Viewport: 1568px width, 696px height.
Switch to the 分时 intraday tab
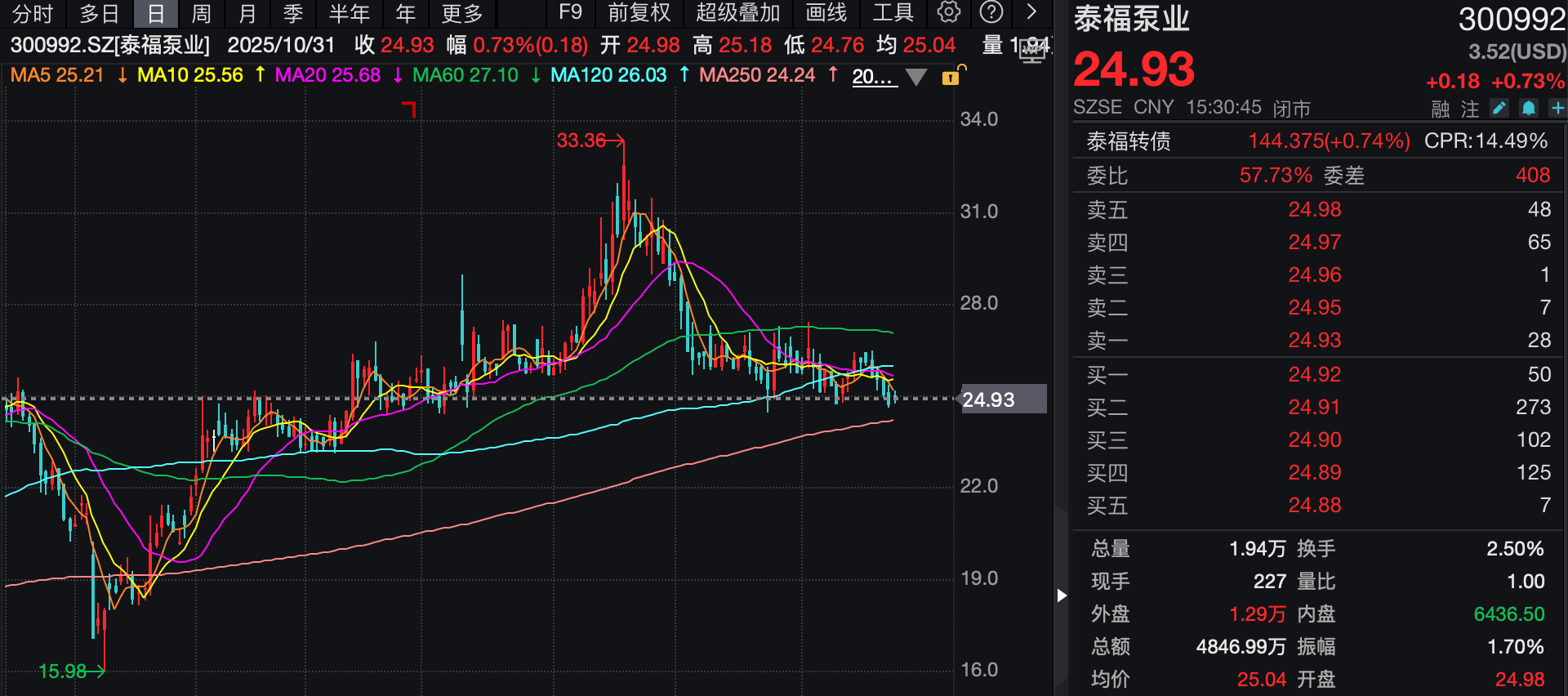33,13
